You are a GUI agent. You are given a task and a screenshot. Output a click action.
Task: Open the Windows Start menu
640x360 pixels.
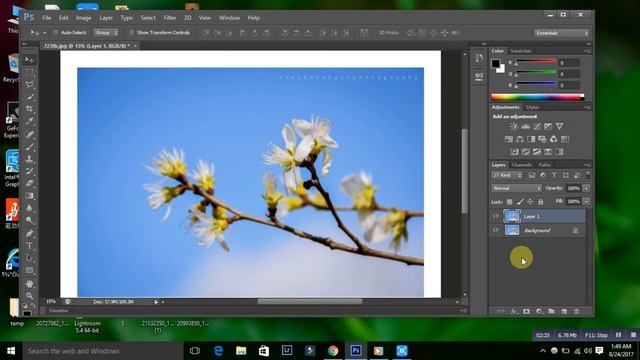pos(11,351)
